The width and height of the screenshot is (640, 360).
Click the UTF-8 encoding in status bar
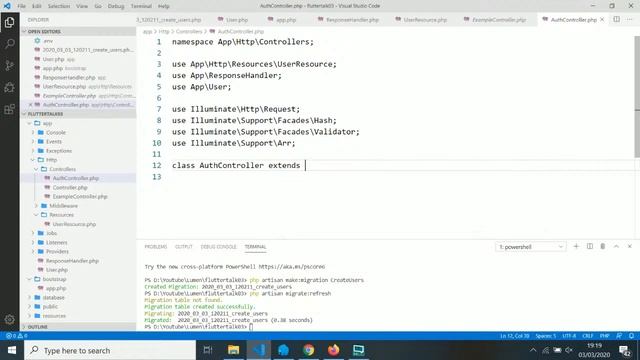point(569,336)
